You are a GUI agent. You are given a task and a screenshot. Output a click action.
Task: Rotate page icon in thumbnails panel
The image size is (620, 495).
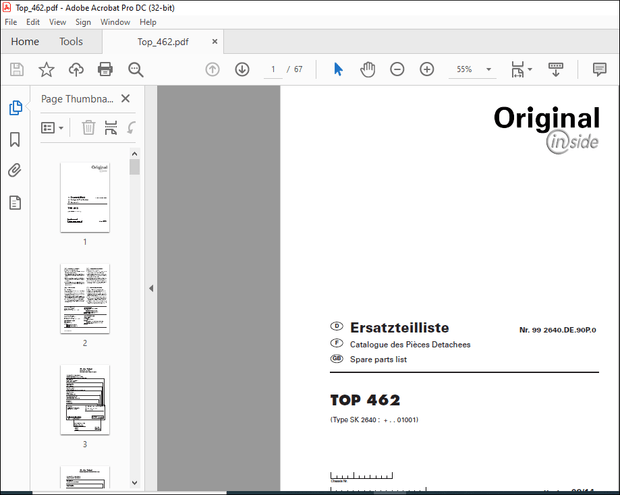pyautogui.click(x=131, y=128)
